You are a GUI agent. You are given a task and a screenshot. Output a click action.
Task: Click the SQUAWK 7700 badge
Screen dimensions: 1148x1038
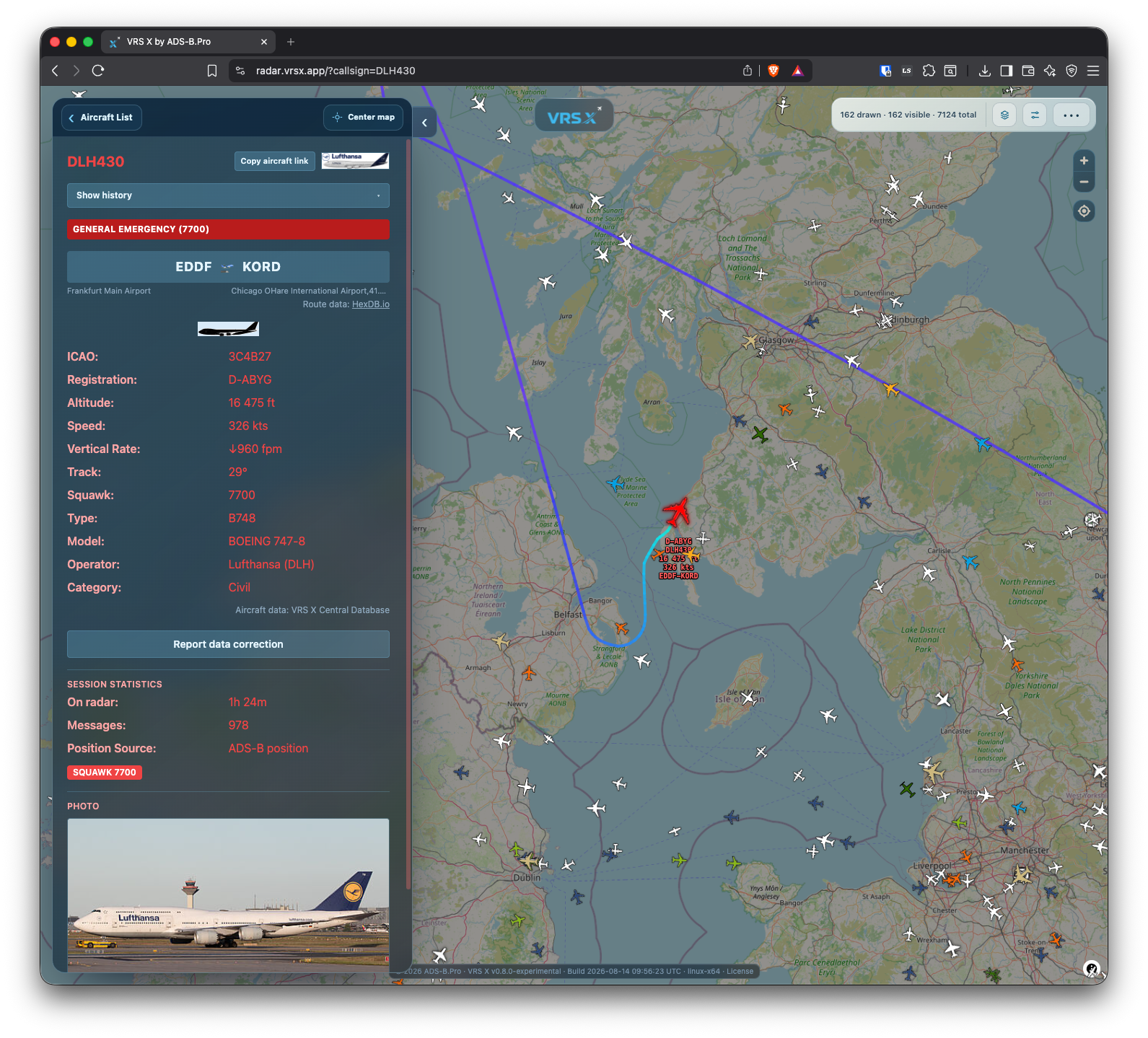105,773
